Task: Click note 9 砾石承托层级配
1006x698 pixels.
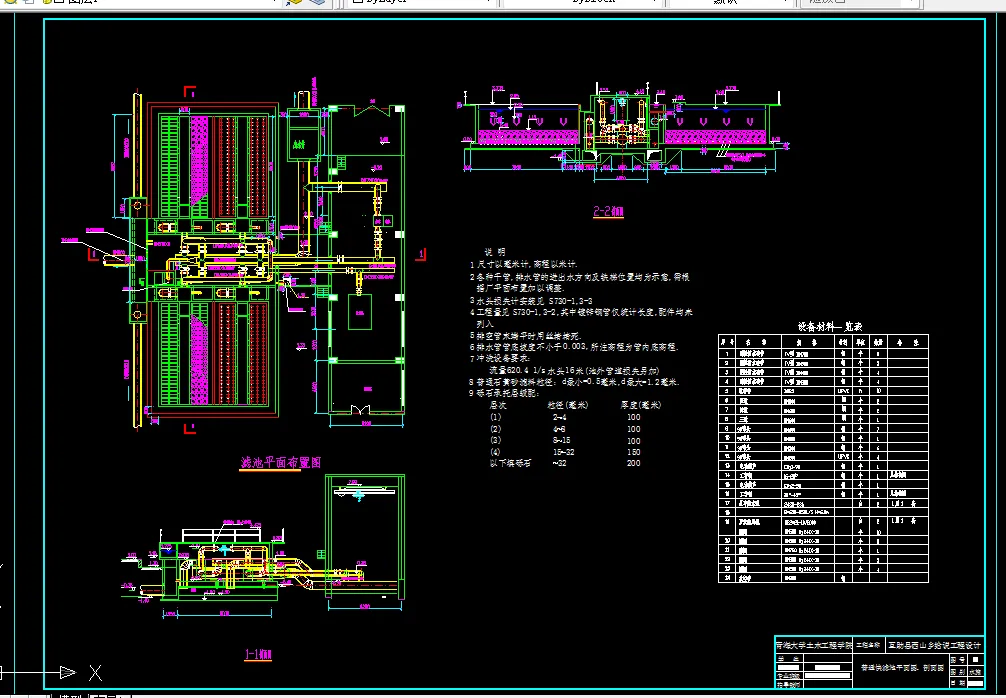Action: click(504, 393)
